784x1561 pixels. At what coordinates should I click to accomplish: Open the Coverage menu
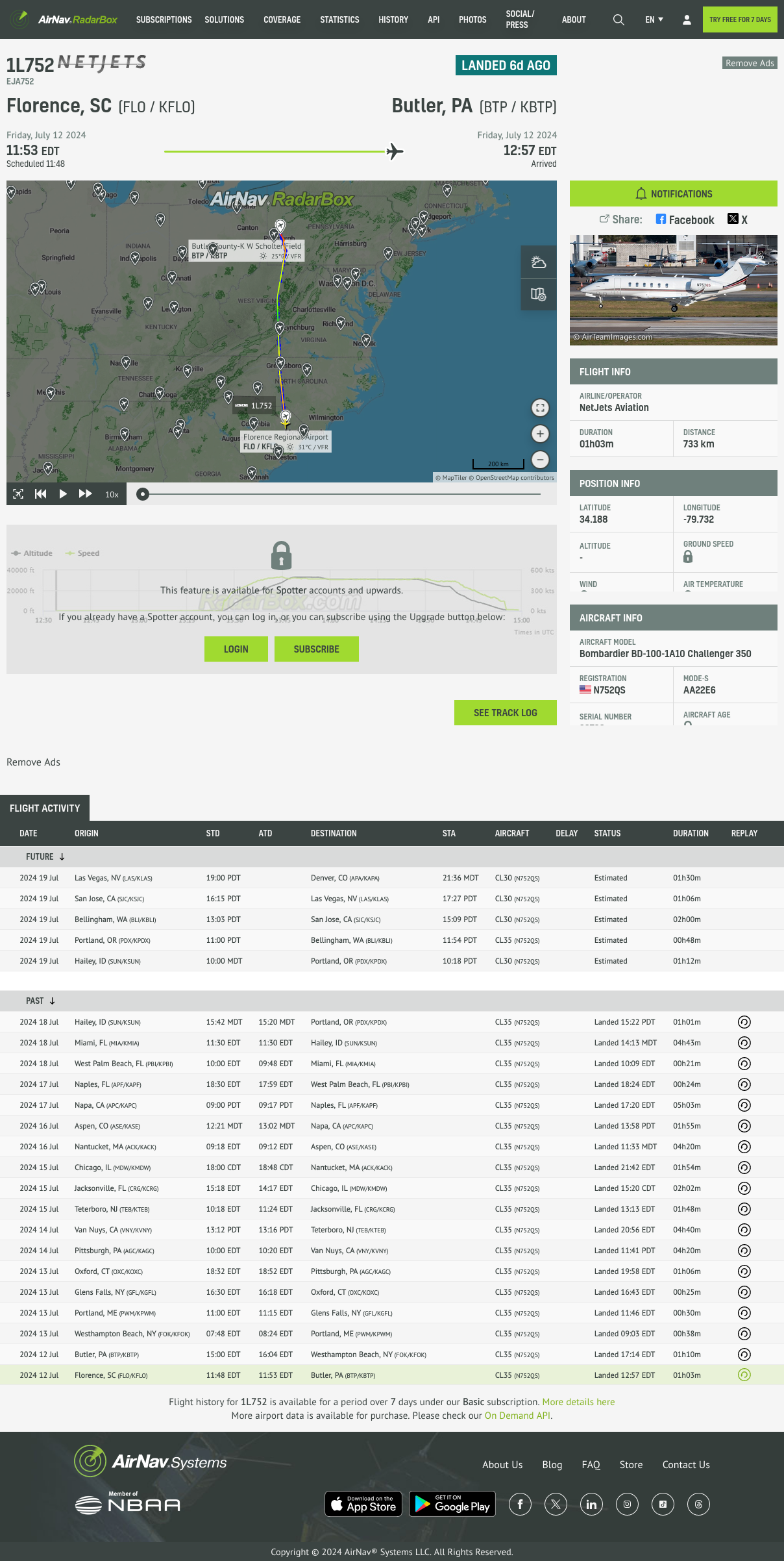(x=282, y=19)
